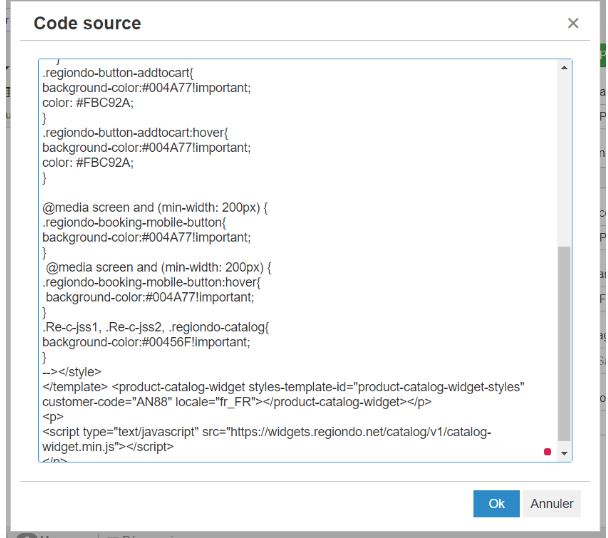Cancel with the Annuler button
Image resolution: width=608 pixels, height=538 pixels.
point(551,503)
